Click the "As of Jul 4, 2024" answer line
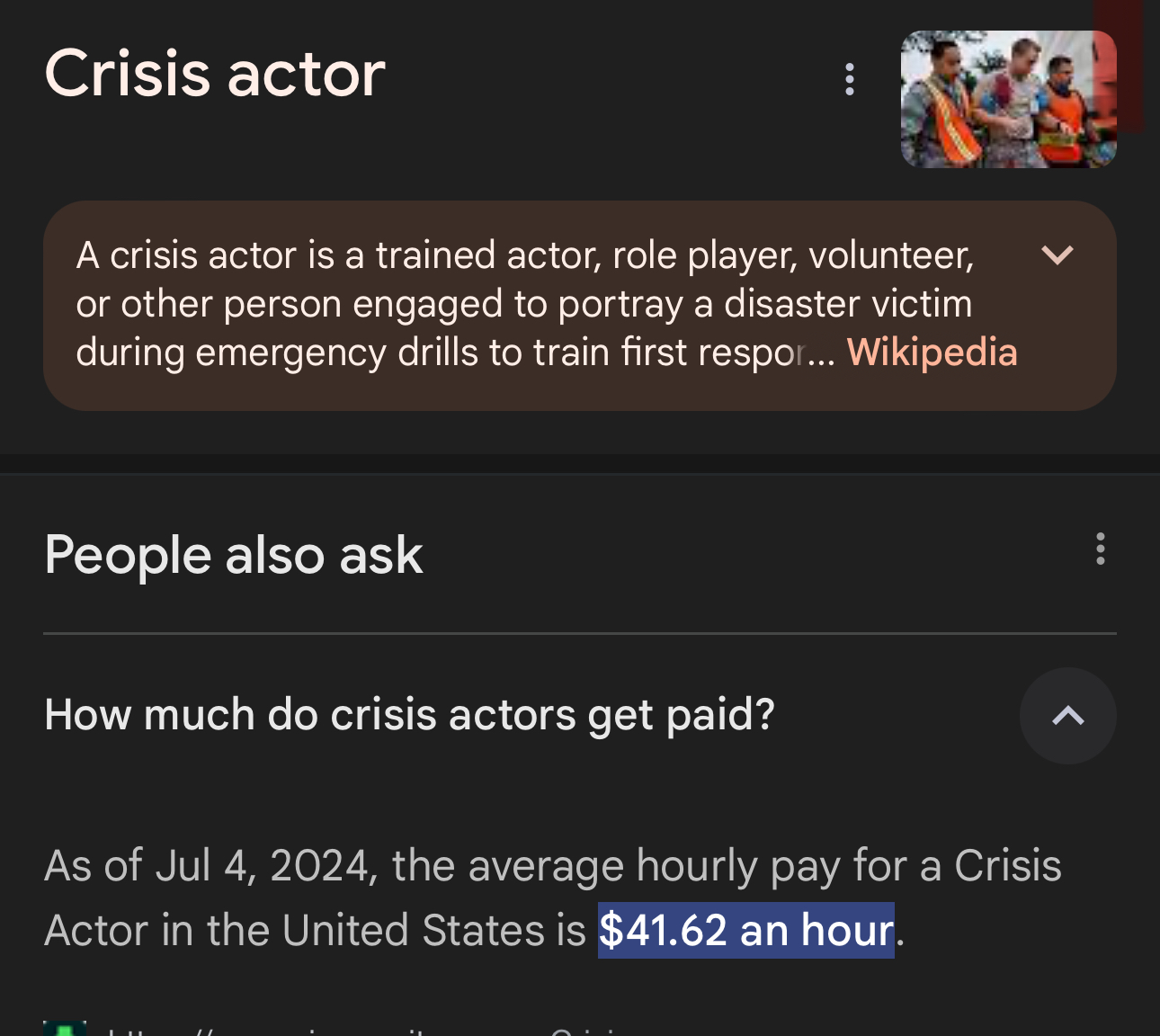The height and width of the screenshot is (1036, 1160). click(x=552, y=866)
